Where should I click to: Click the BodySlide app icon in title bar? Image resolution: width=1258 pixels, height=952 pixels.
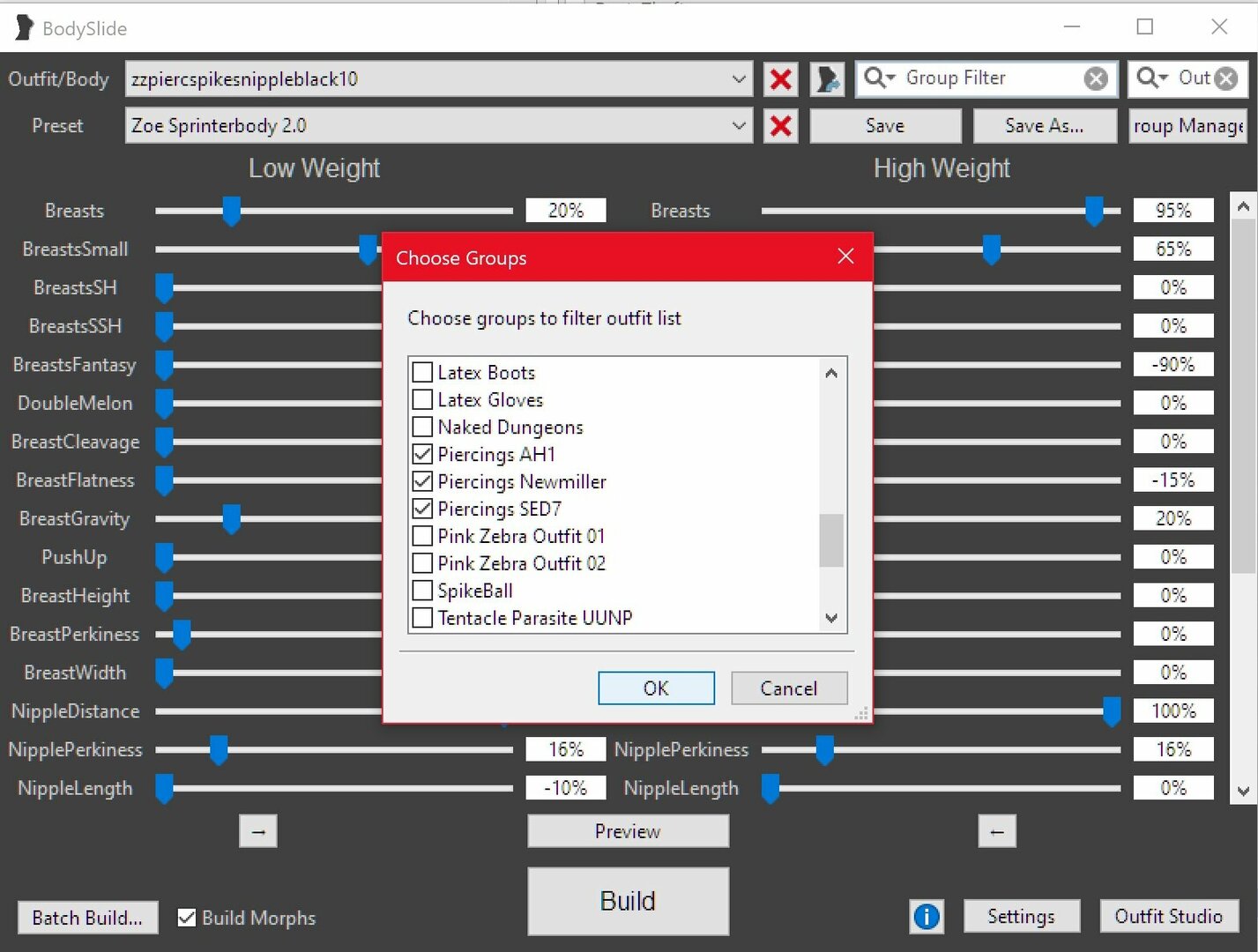[25, 28]
